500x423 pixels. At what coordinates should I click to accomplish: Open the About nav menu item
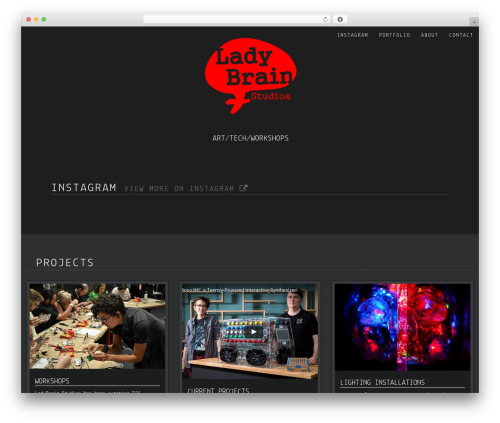click(429, 35)
